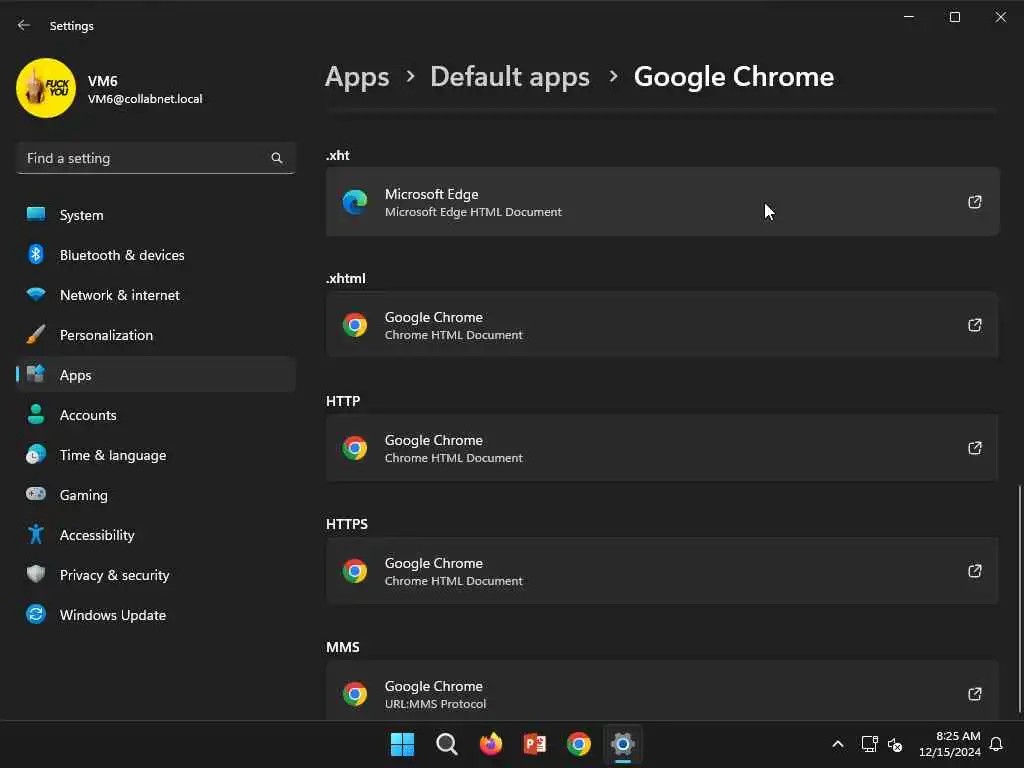Open Personalization settings category
This screenshot has width=1024, height=768.
[106, 335]
